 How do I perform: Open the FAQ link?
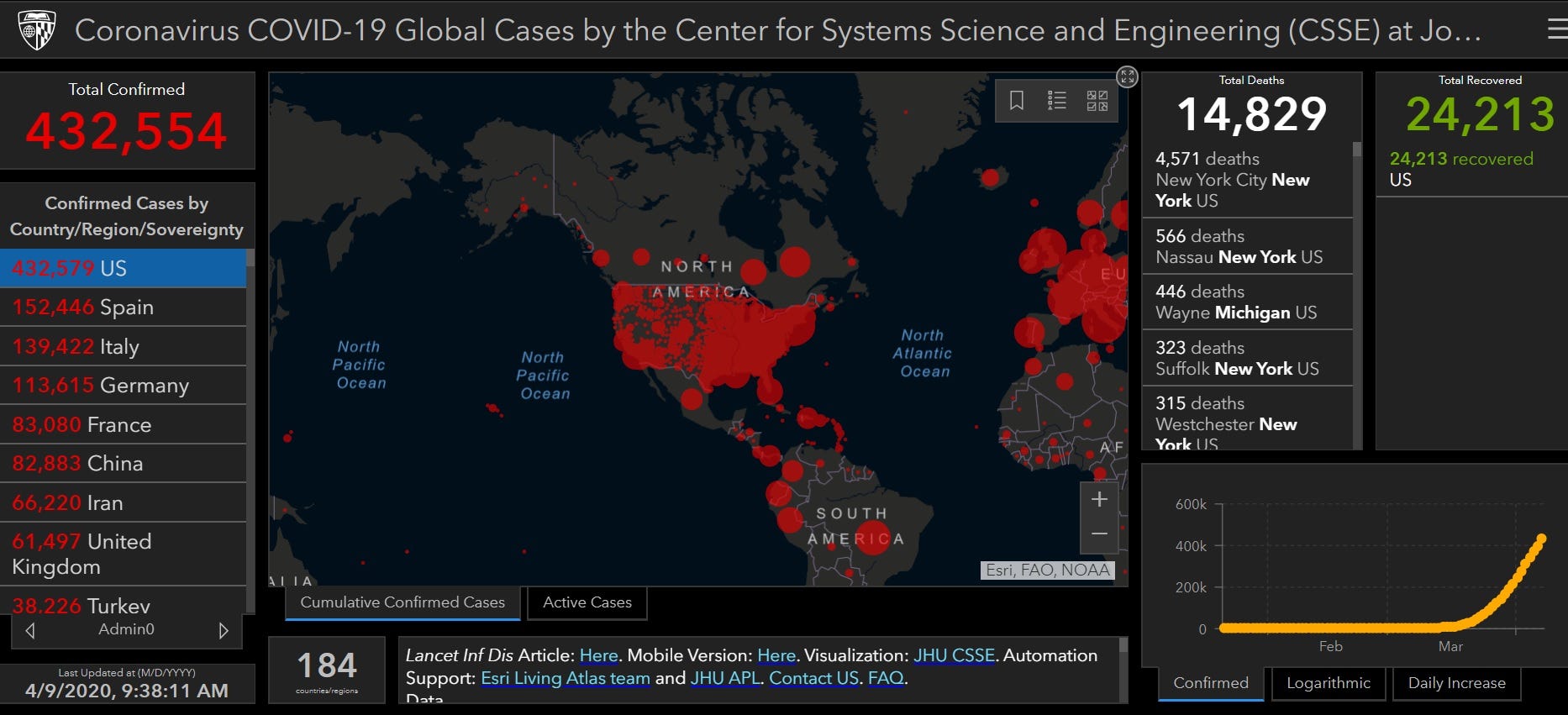point(886,678)
